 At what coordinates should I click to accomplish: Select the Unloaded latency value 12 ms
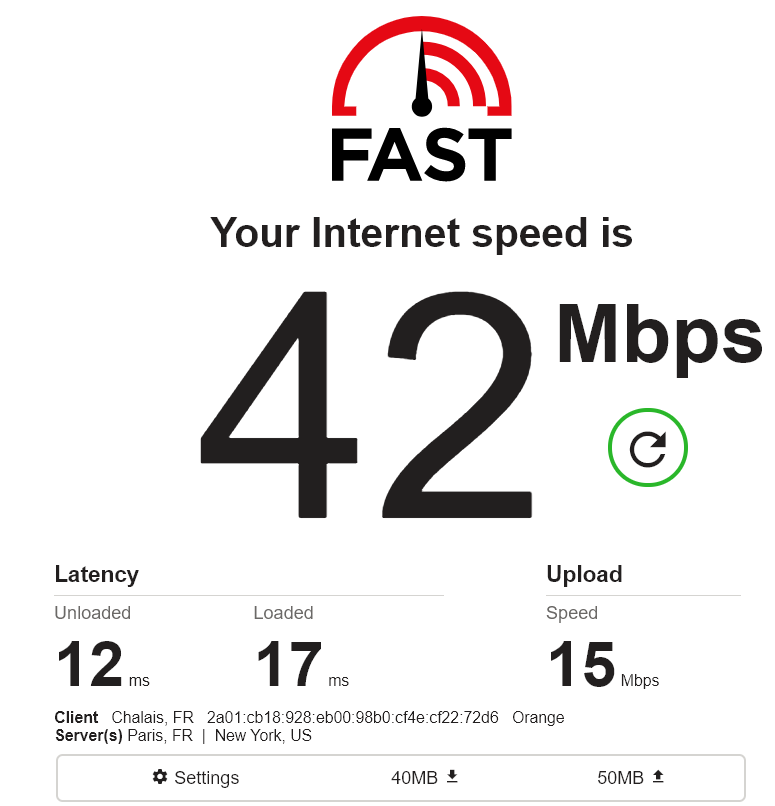(103, 664)
